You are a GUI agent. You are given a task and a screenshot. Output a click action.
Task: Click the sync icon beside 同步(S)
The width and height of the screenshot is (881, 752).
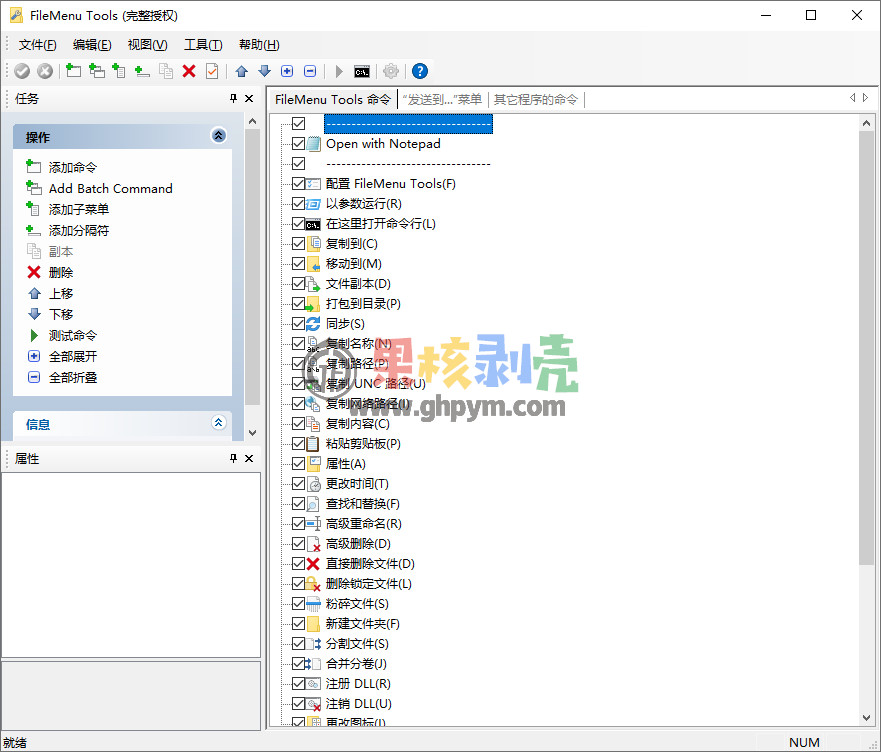314,324
